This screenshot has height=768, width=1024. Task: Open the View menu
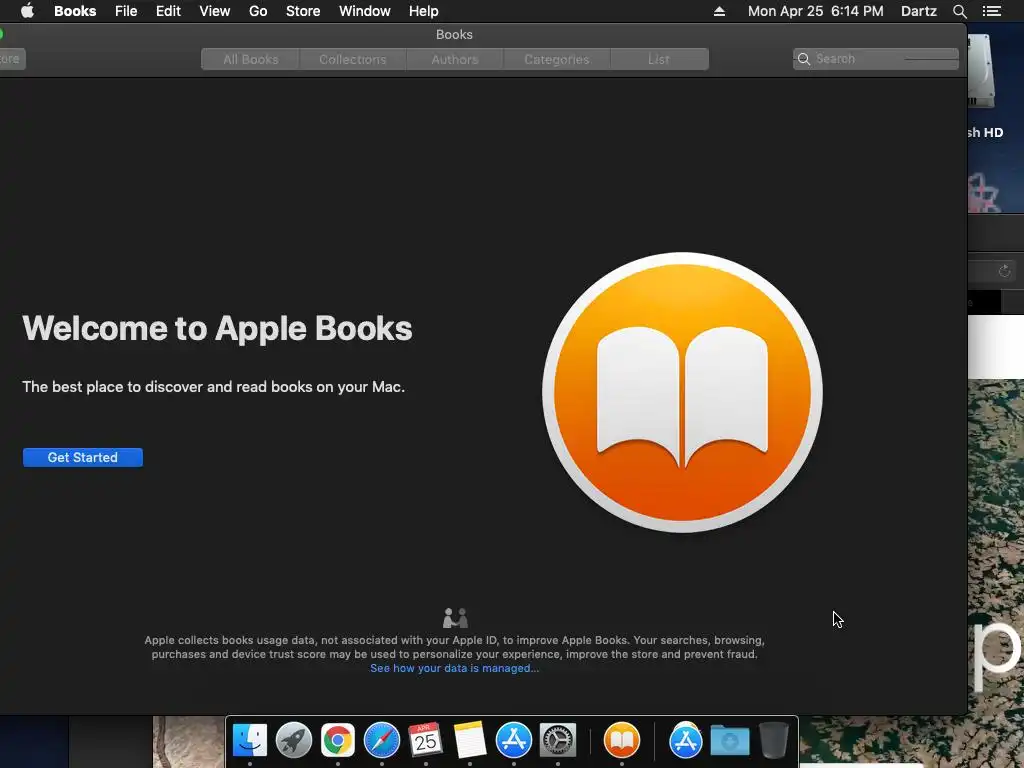tap(215, 11)
